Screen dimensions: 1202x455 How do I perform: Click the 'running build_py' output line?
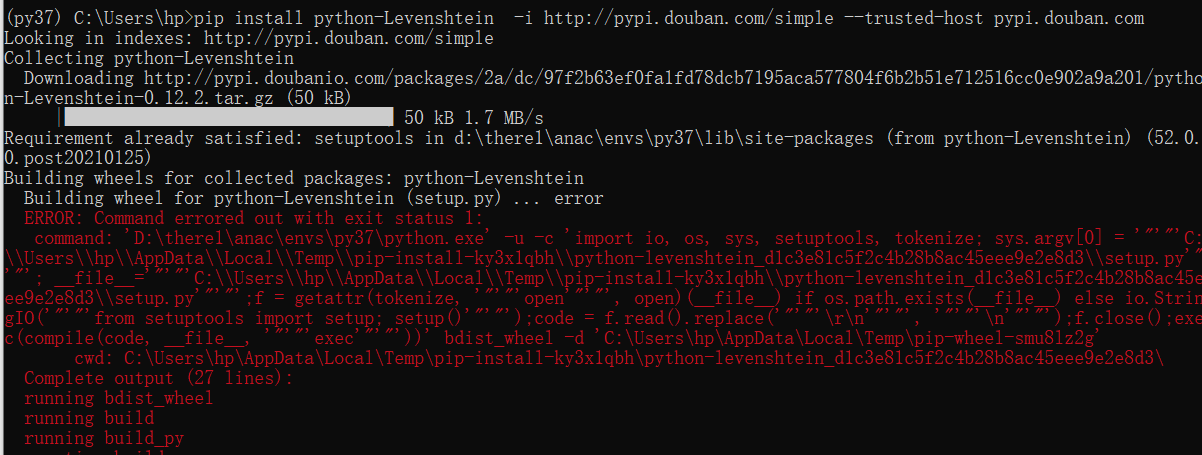tap(104, 438)
